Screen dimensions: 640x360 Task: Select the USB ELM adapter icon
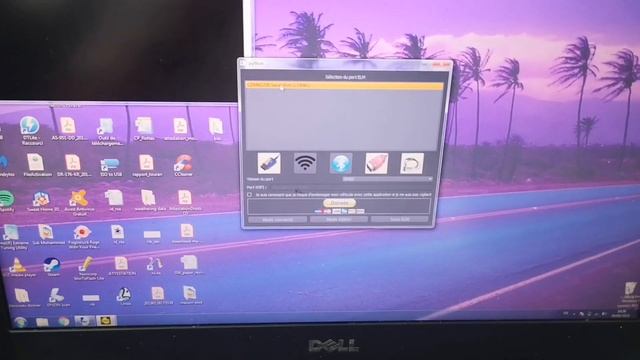[x=269, y=163]
